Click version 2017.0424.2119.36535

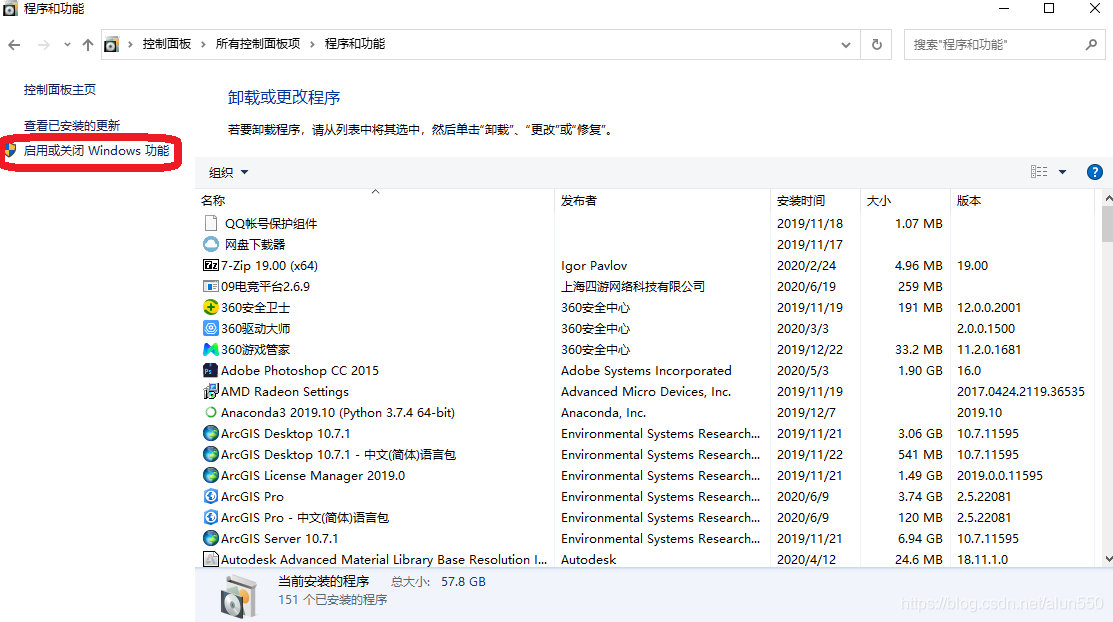click(x=1021, y=391)
